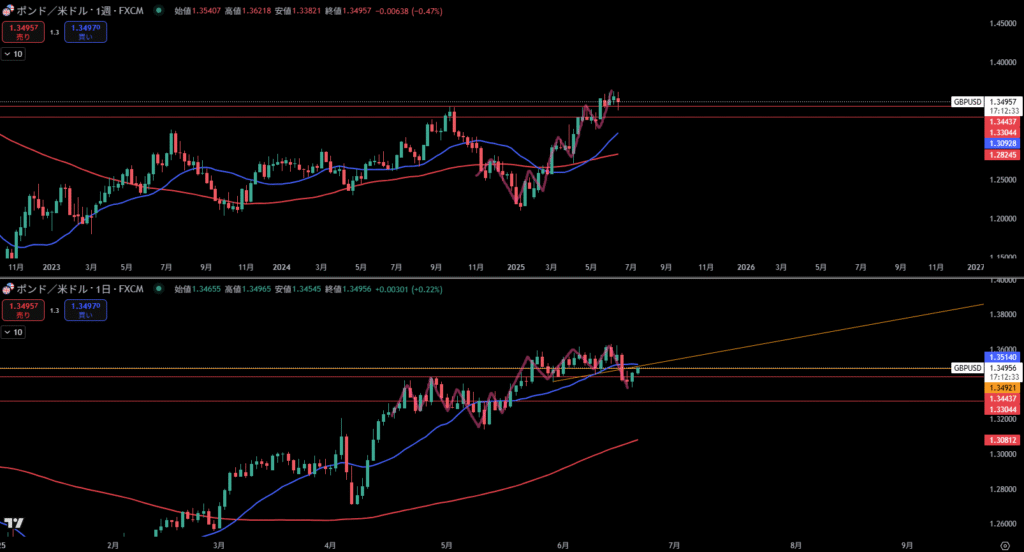This screenshot has width=1024, height=552.
Task: Click the daily spread value 1.3
Action: coord(54,310)
